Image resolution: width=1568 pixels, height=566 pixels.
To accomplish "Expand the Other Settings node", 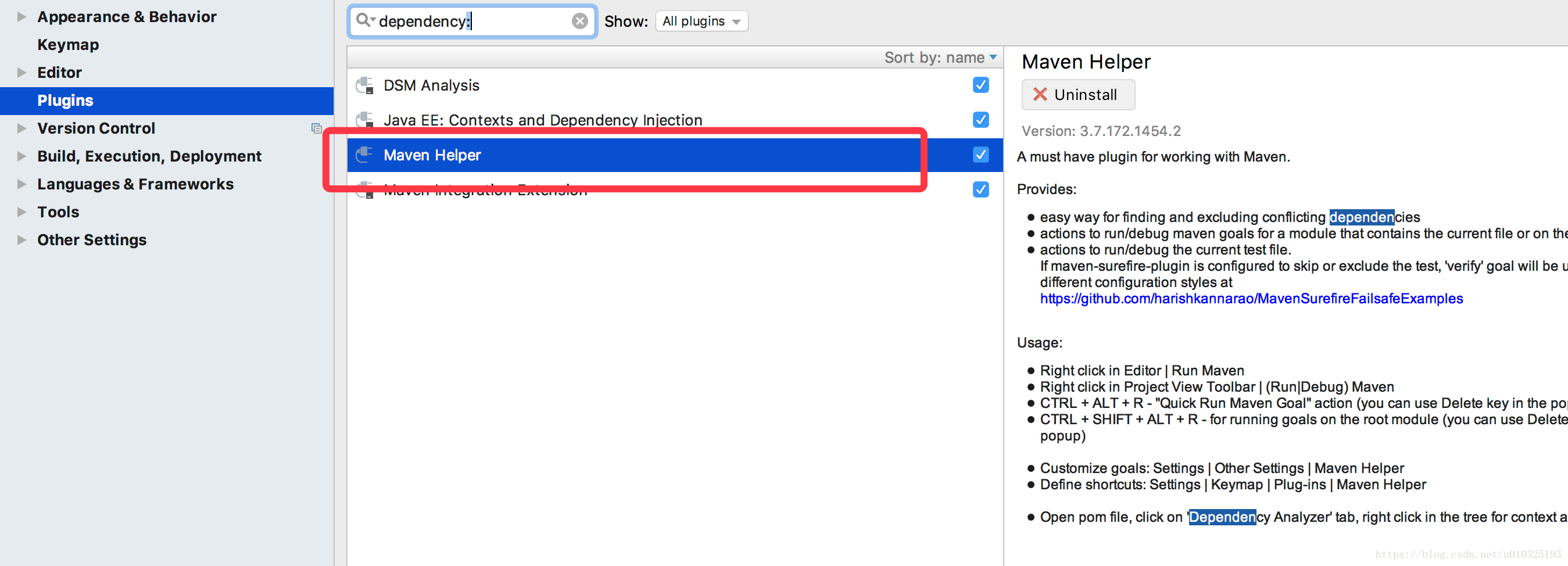I will click(x=22, y=240).
